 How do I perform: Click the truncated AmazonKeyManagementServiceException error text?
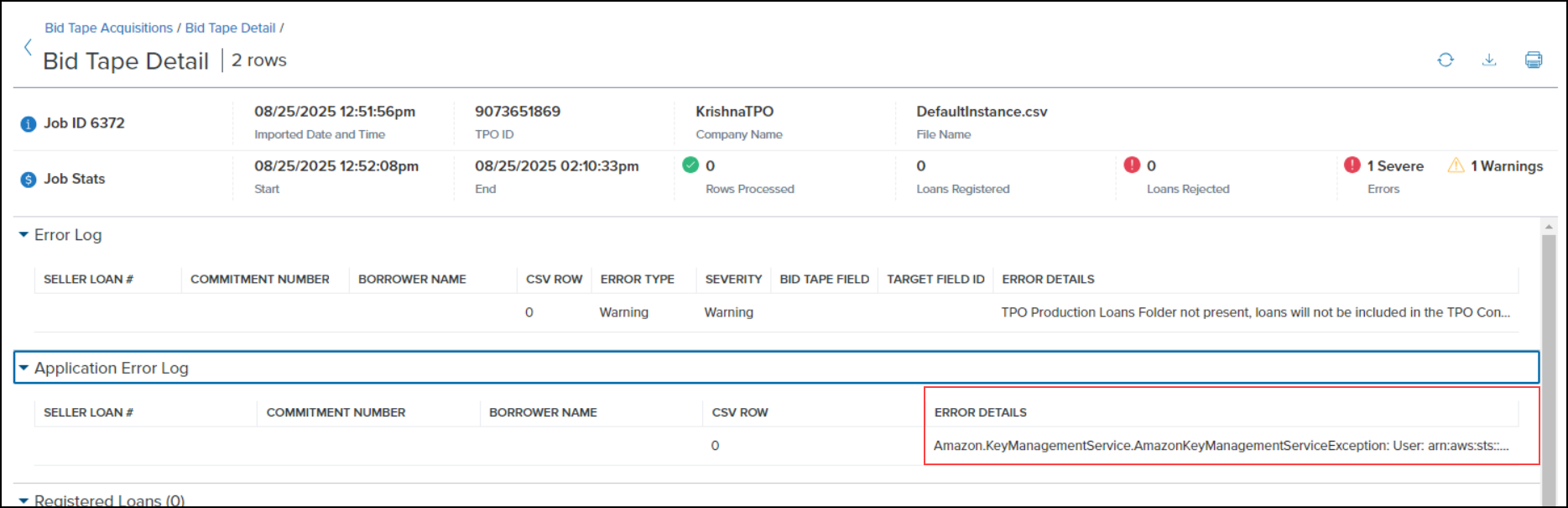point(1221,445)
